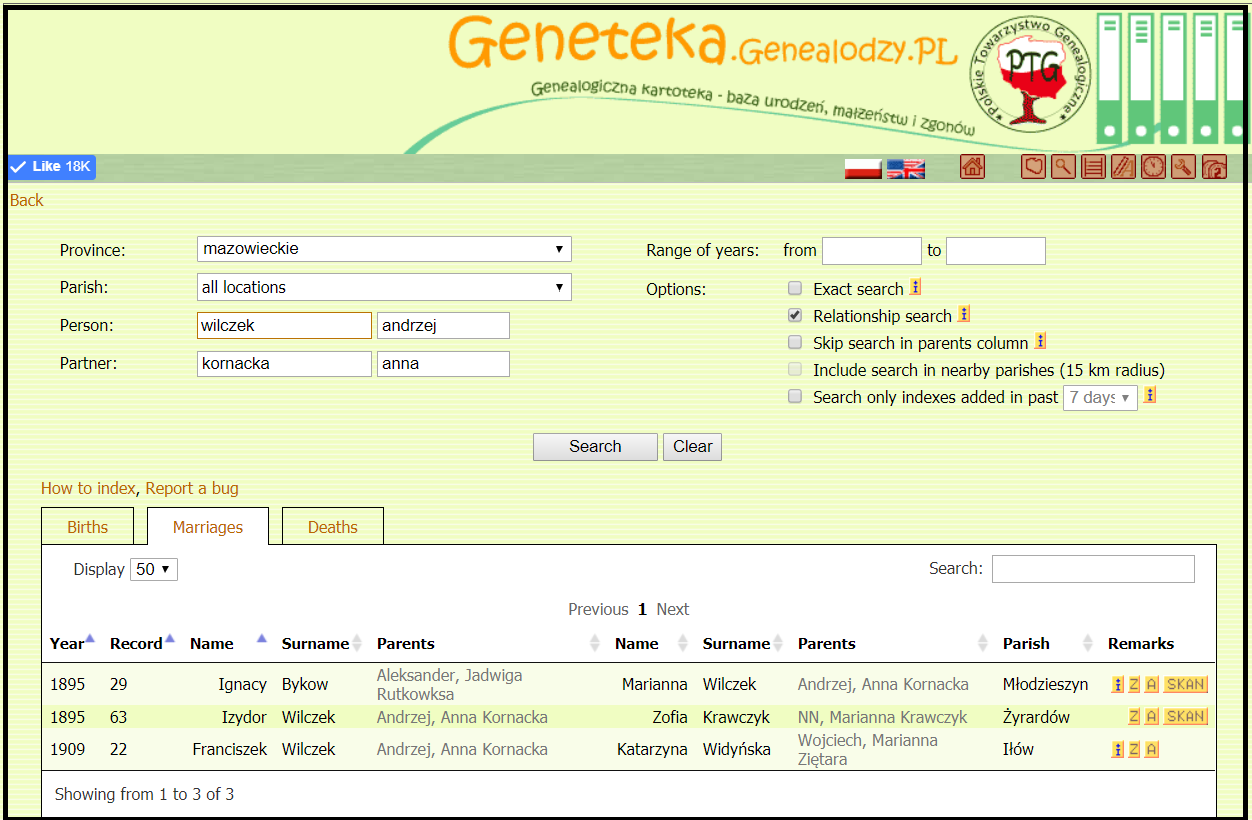This screenshot has height=820, width=1252.
Task: Enable the Exact search checkbox
Action: click(795, 289)
